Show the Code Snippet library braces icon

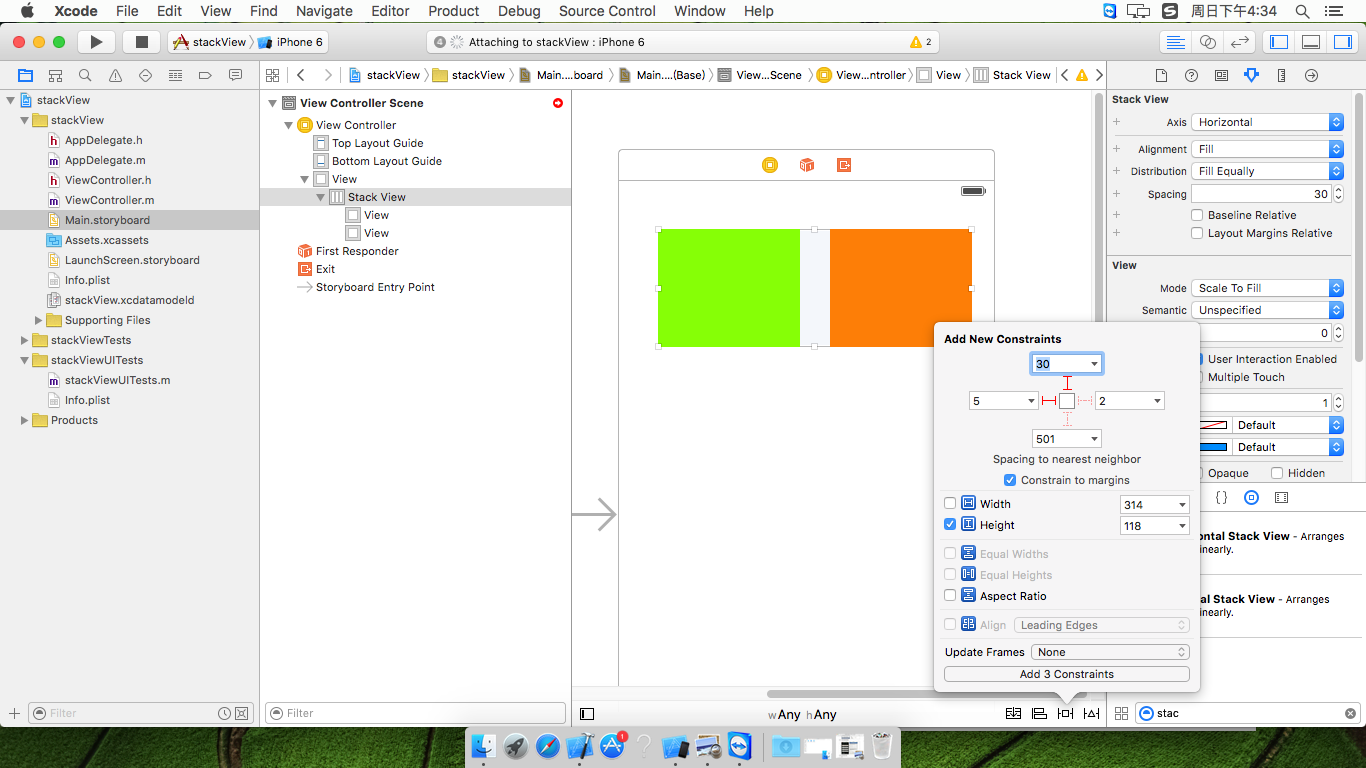1221,497
